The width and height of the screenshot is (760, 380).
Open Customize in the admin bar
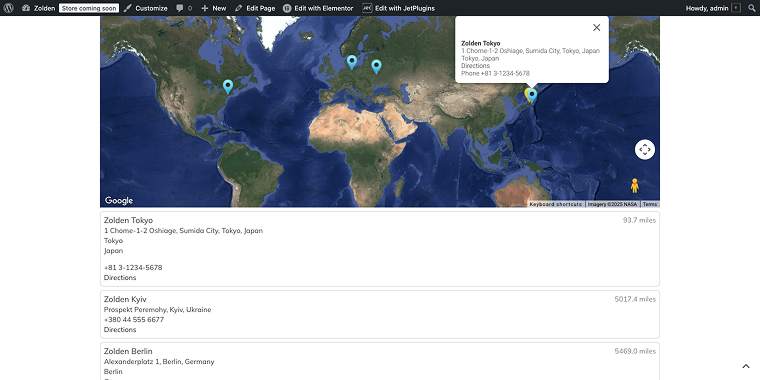(145, 8)
